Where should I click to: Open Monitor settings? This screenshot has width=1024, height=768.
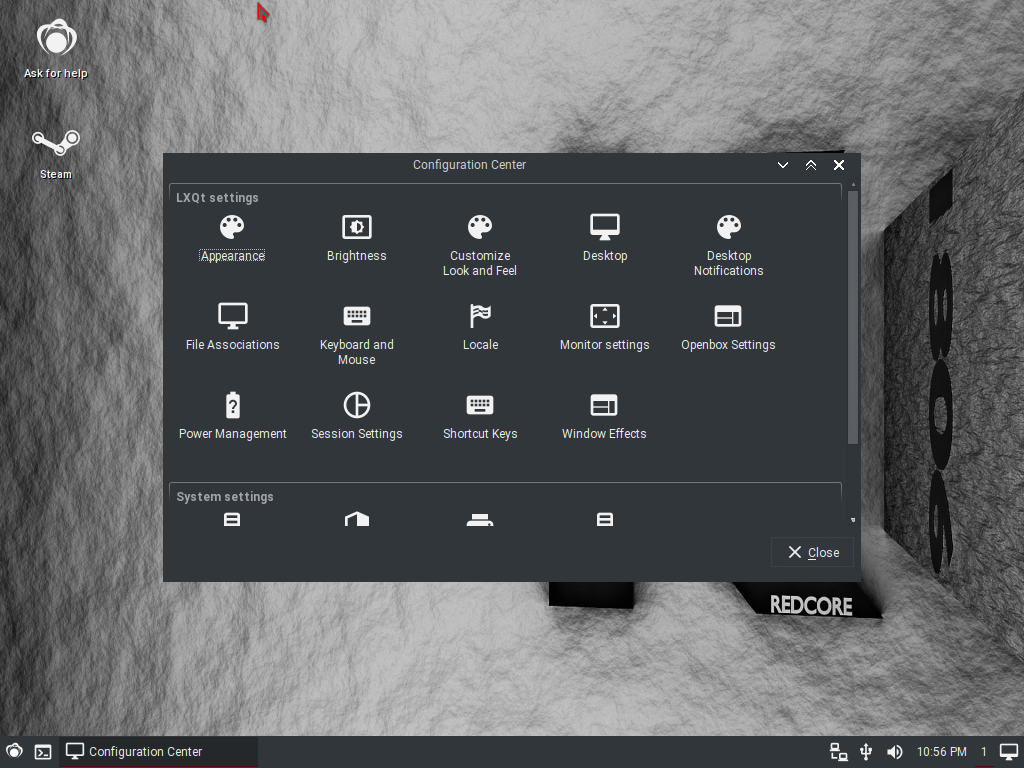point(605,327)
